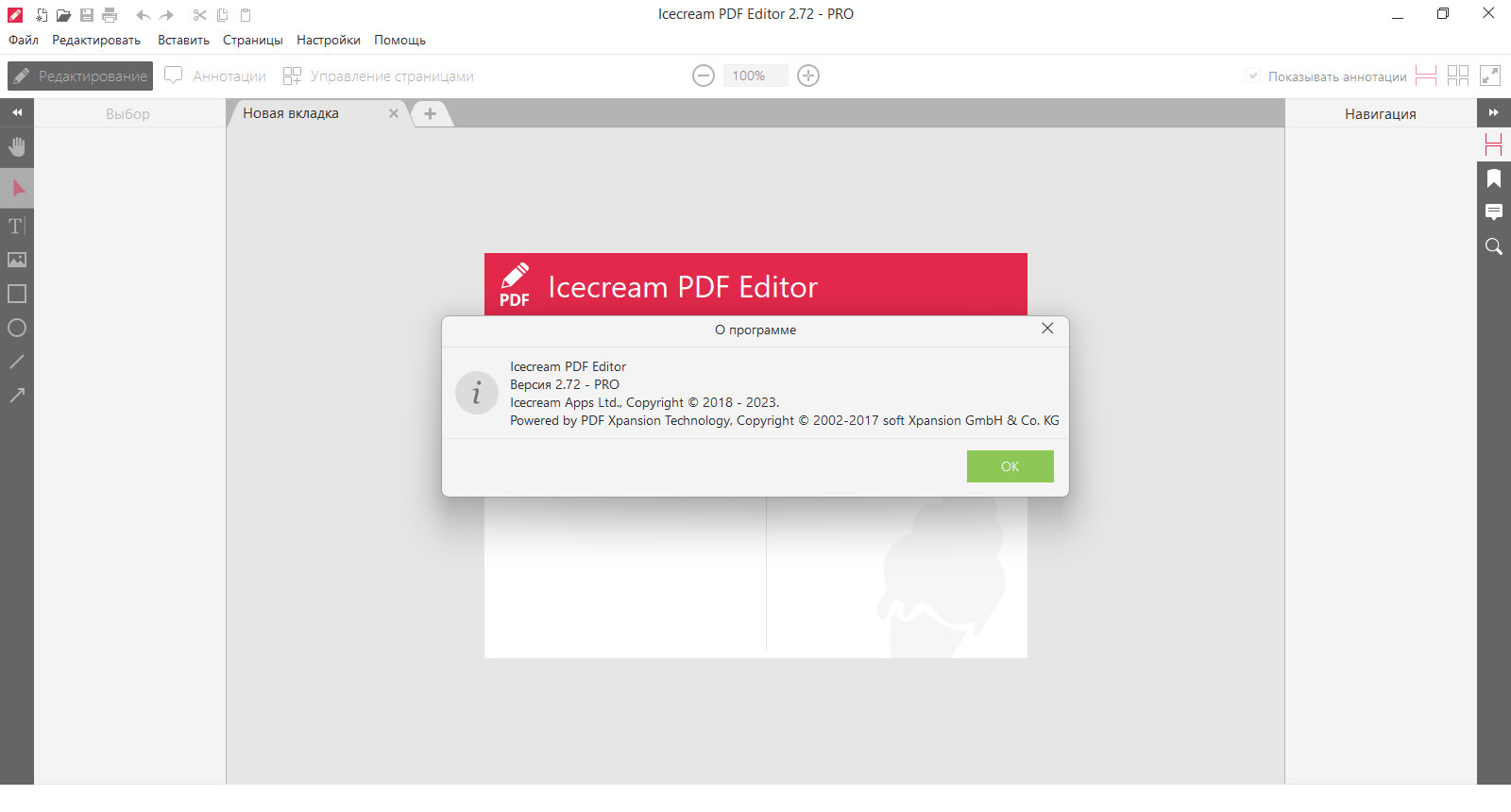Select the Rectangle shape tool
Image resolution: width=1511 pixels, height=812 pixels.
(x=17, y=294)
